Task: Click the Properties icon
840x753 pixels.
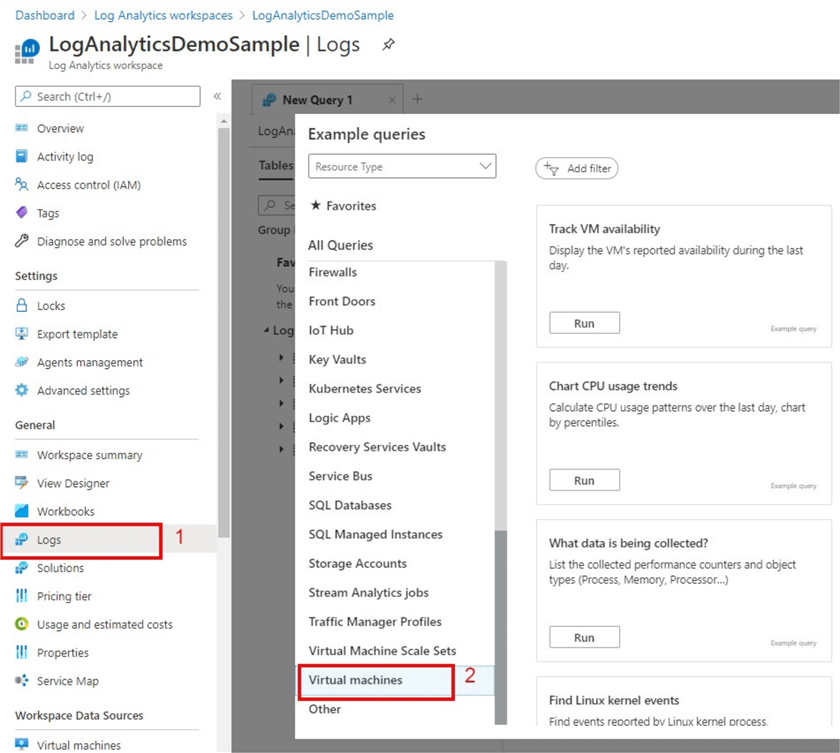Action: 21,652
